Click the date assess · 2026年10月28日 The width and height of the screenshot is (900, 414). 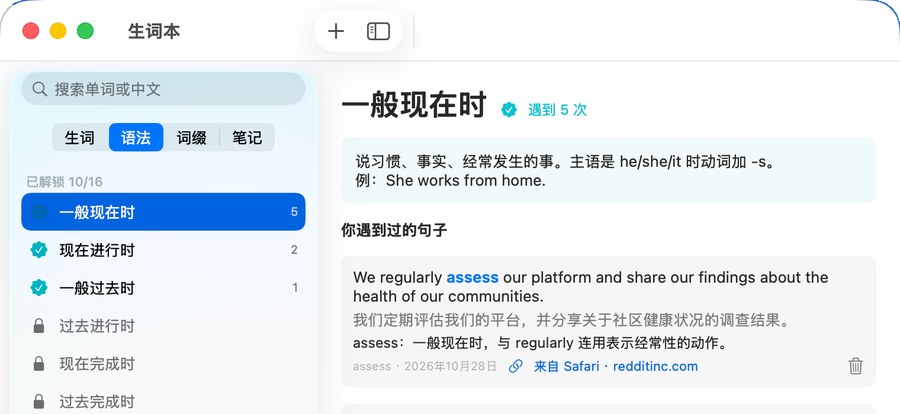pos(425,366)
